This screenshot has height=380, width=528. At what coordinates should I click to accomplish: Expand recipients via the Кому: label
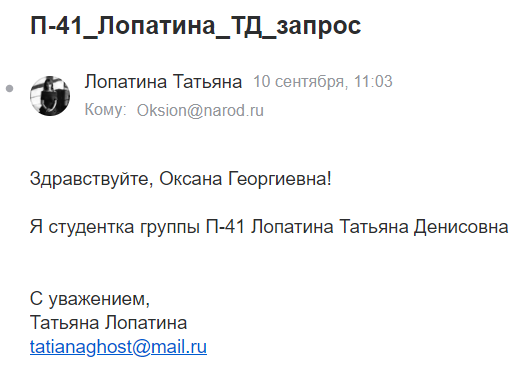[105, 110]
